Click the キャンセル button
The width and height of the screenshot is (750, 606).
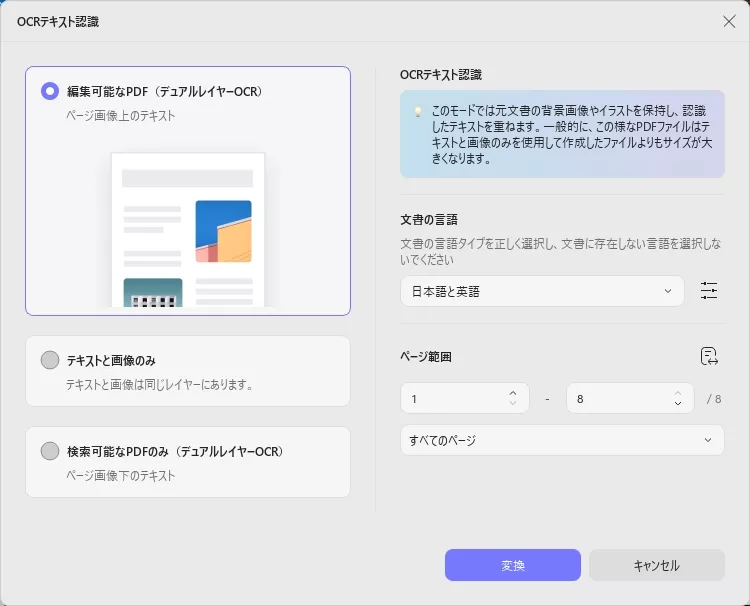[656, 565]
